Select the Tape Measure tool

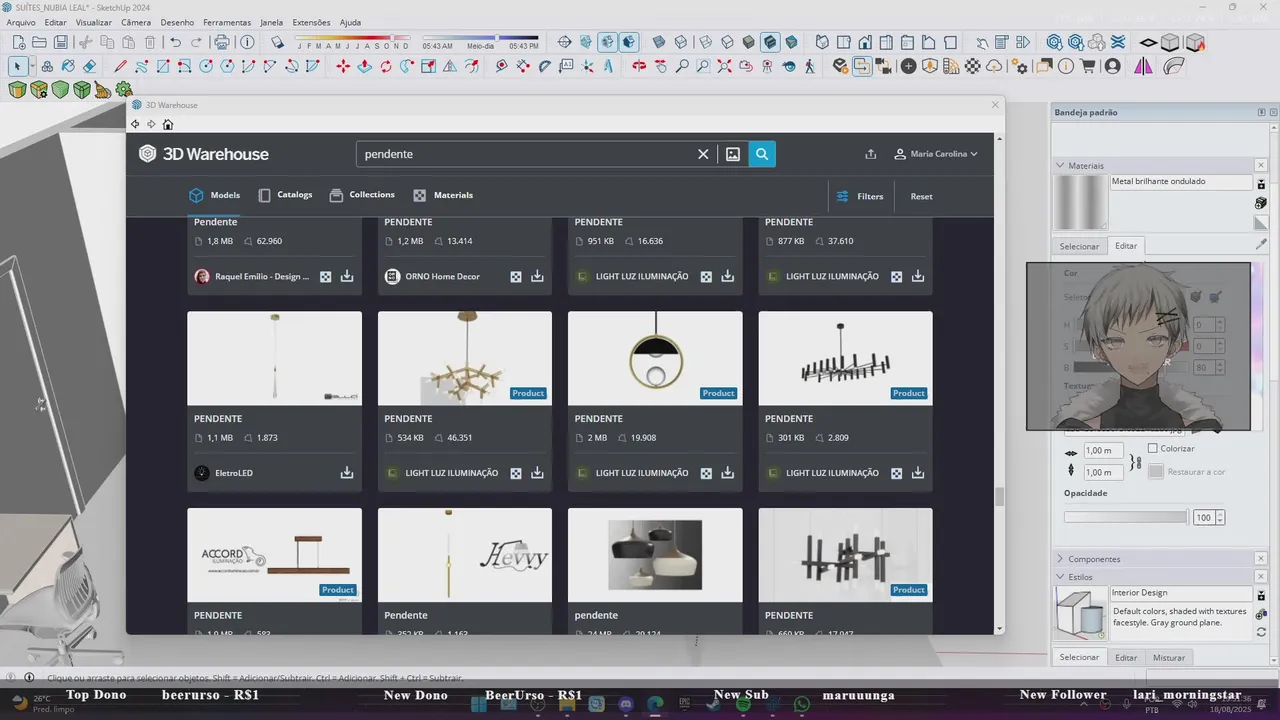point(502,66)
